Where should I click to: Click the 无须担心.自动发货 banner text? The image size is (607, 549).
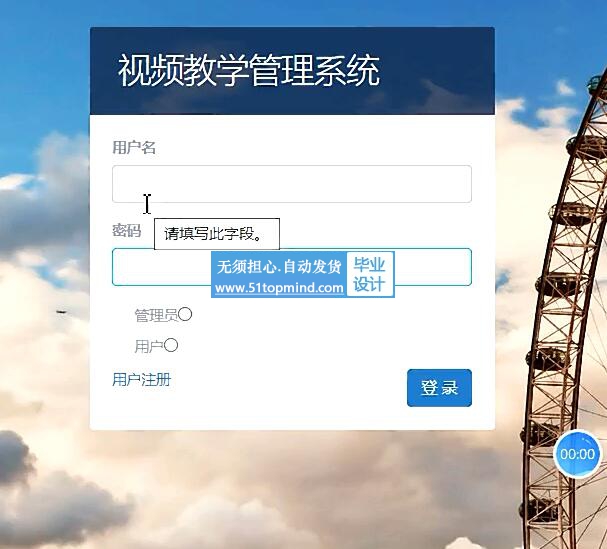(279, 267)
